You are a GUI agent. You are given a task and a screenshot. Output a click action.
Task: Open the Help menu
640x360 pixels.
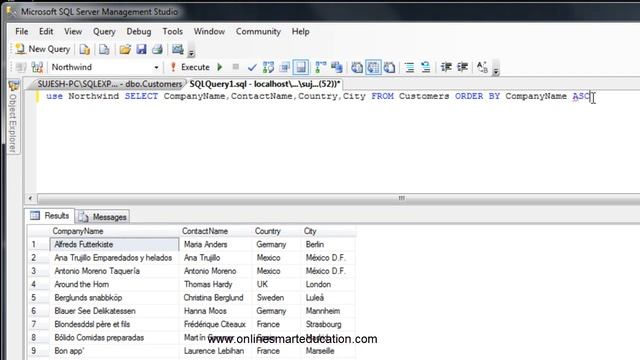(x=300, y=32)
